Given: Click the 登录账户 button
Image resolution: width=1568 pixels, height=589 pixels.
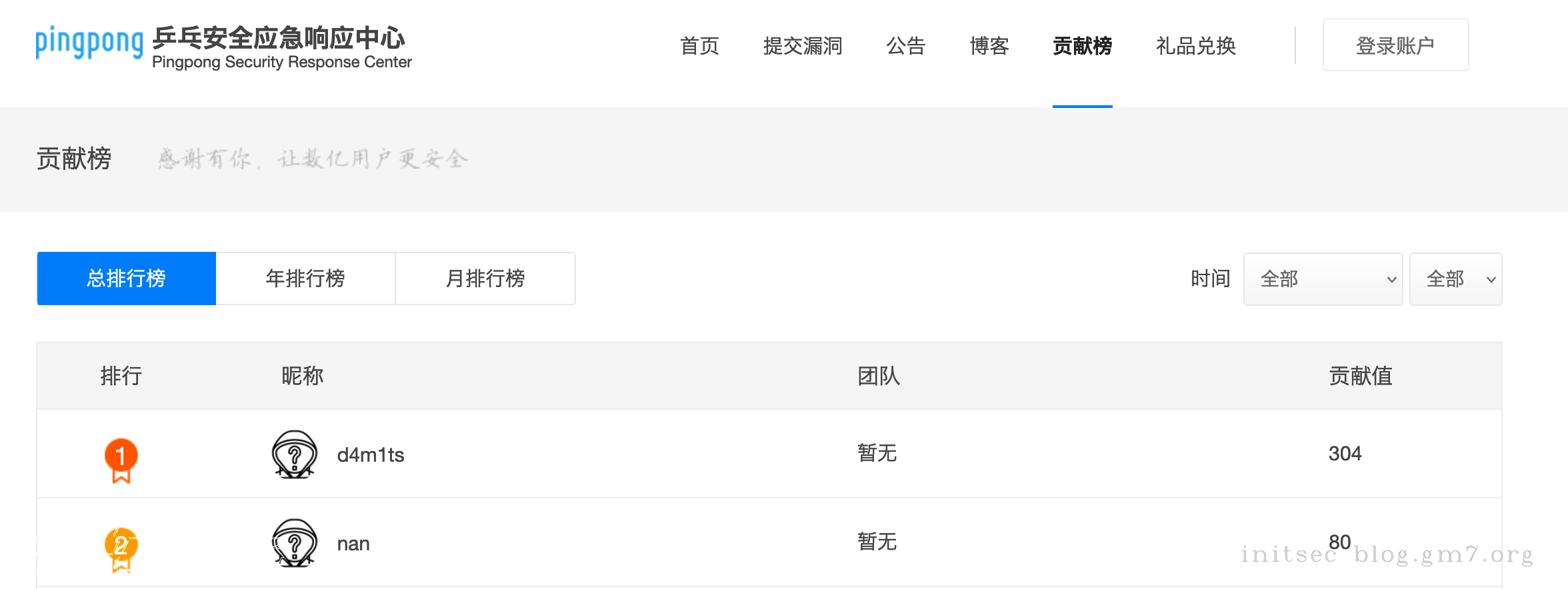Looking at the screenshot, I should (x=1395, y=45).
